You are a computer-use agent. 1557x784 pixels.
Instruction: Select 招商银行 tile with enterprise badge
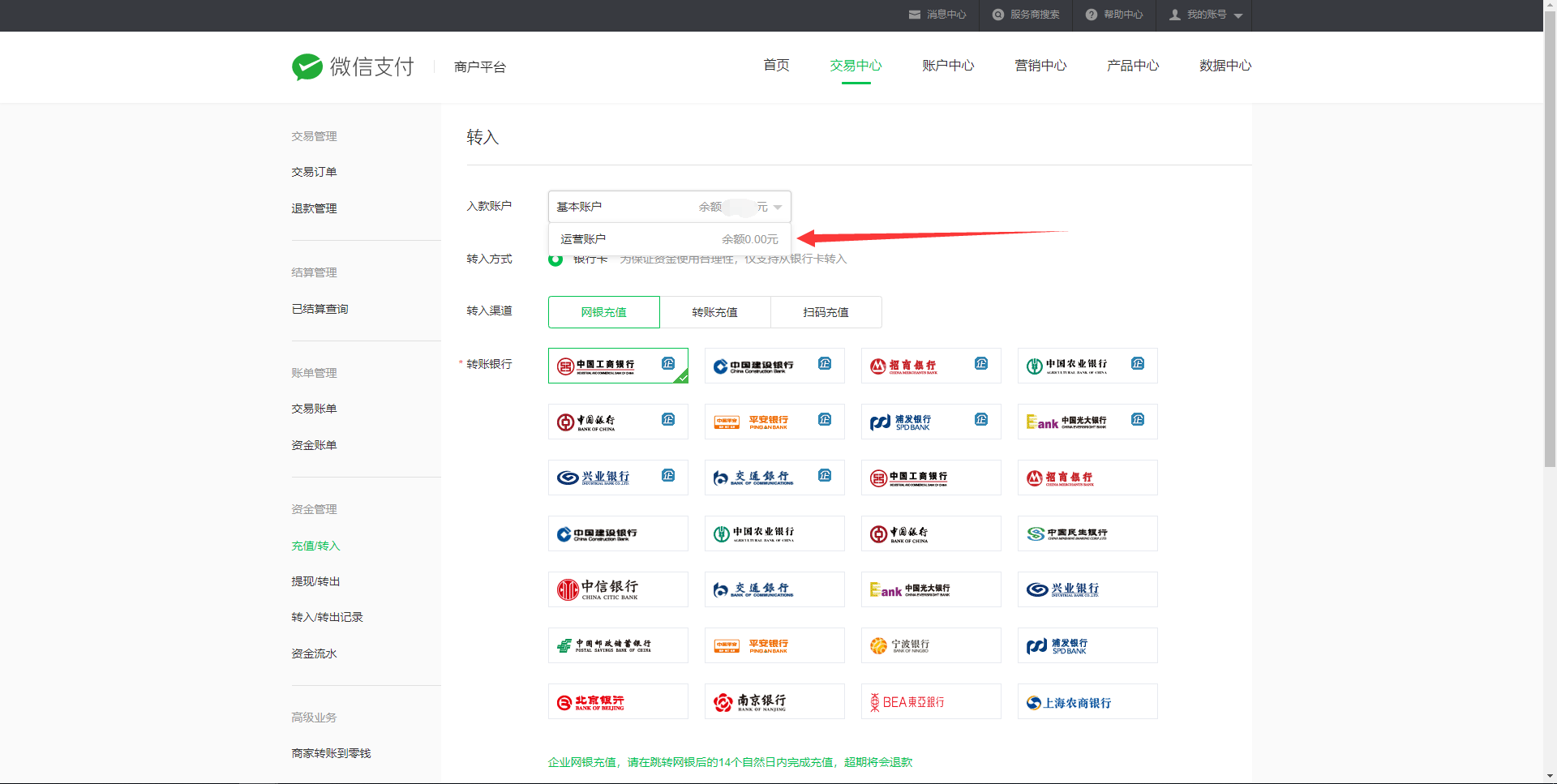tap(931, 366)
